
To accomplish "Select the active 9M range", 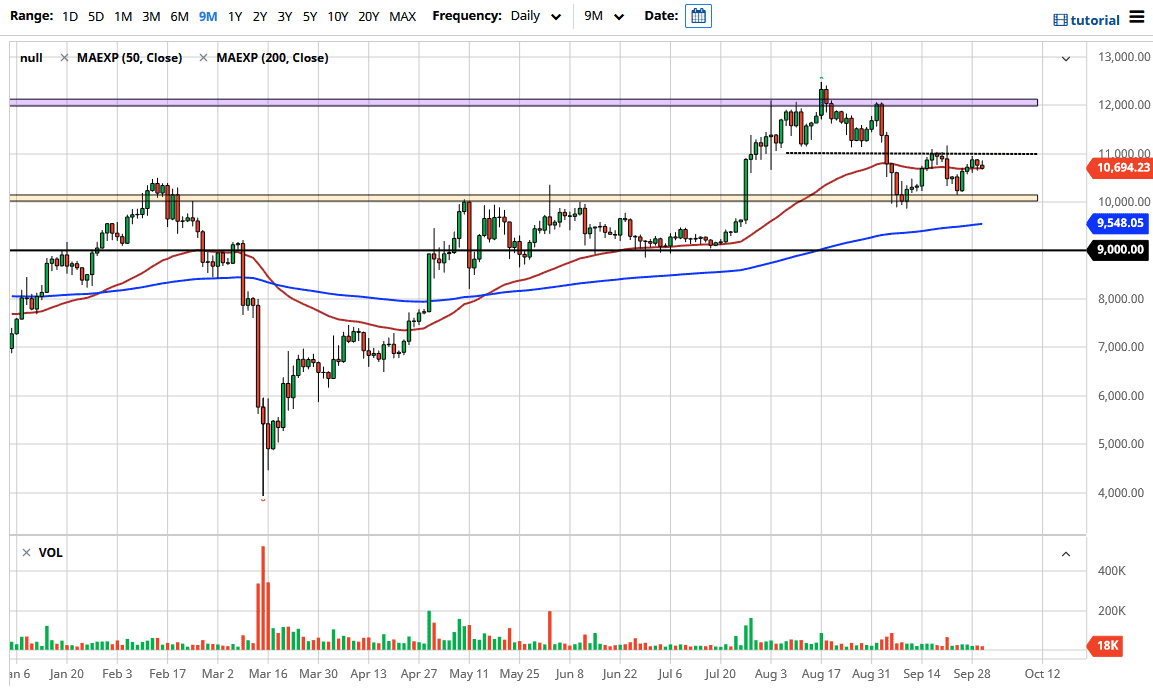I will [208, 16].
